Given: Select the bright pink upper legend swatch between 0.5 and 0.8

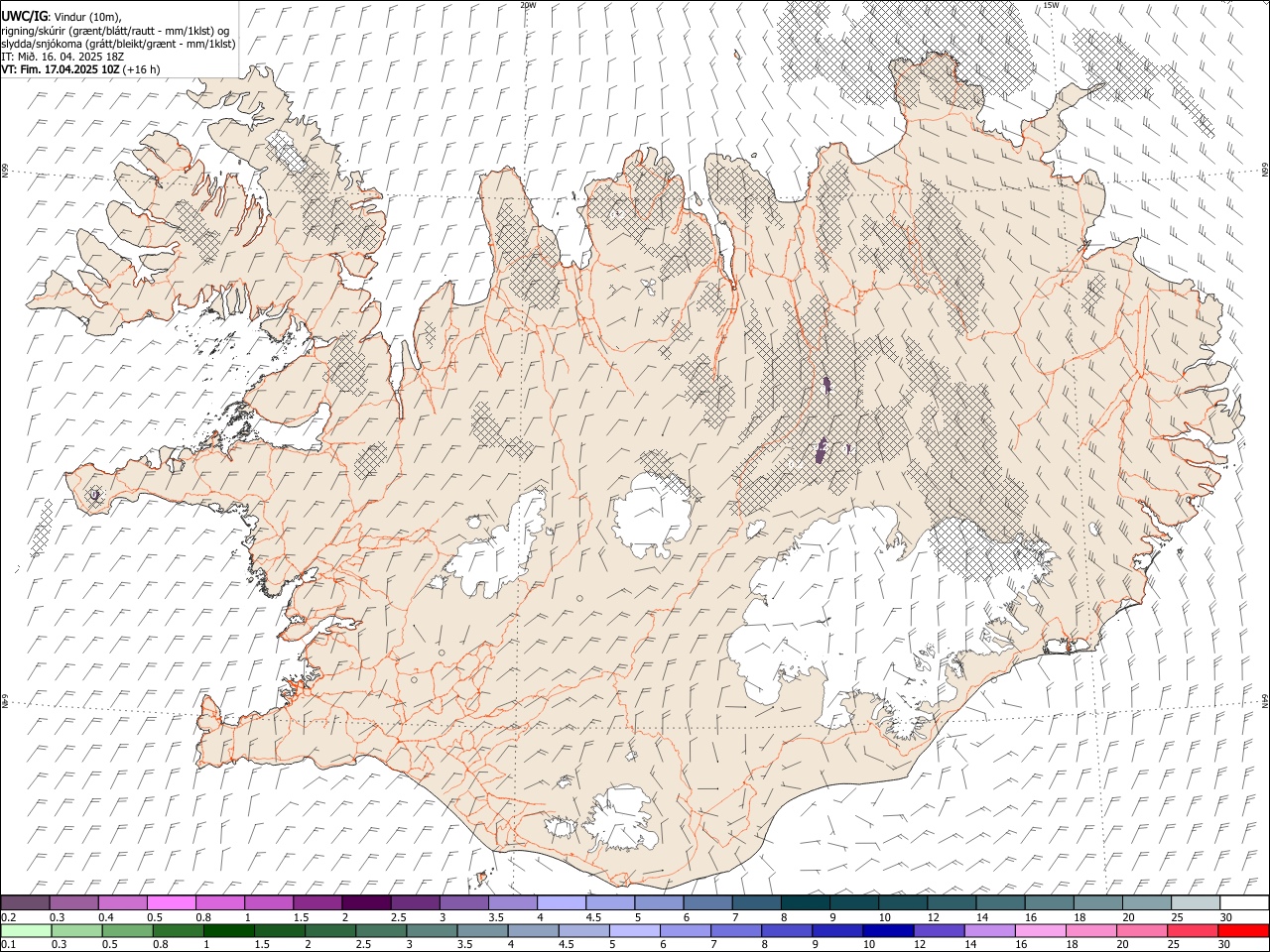Looking at the screenshot, I should [x=172, y=902].
